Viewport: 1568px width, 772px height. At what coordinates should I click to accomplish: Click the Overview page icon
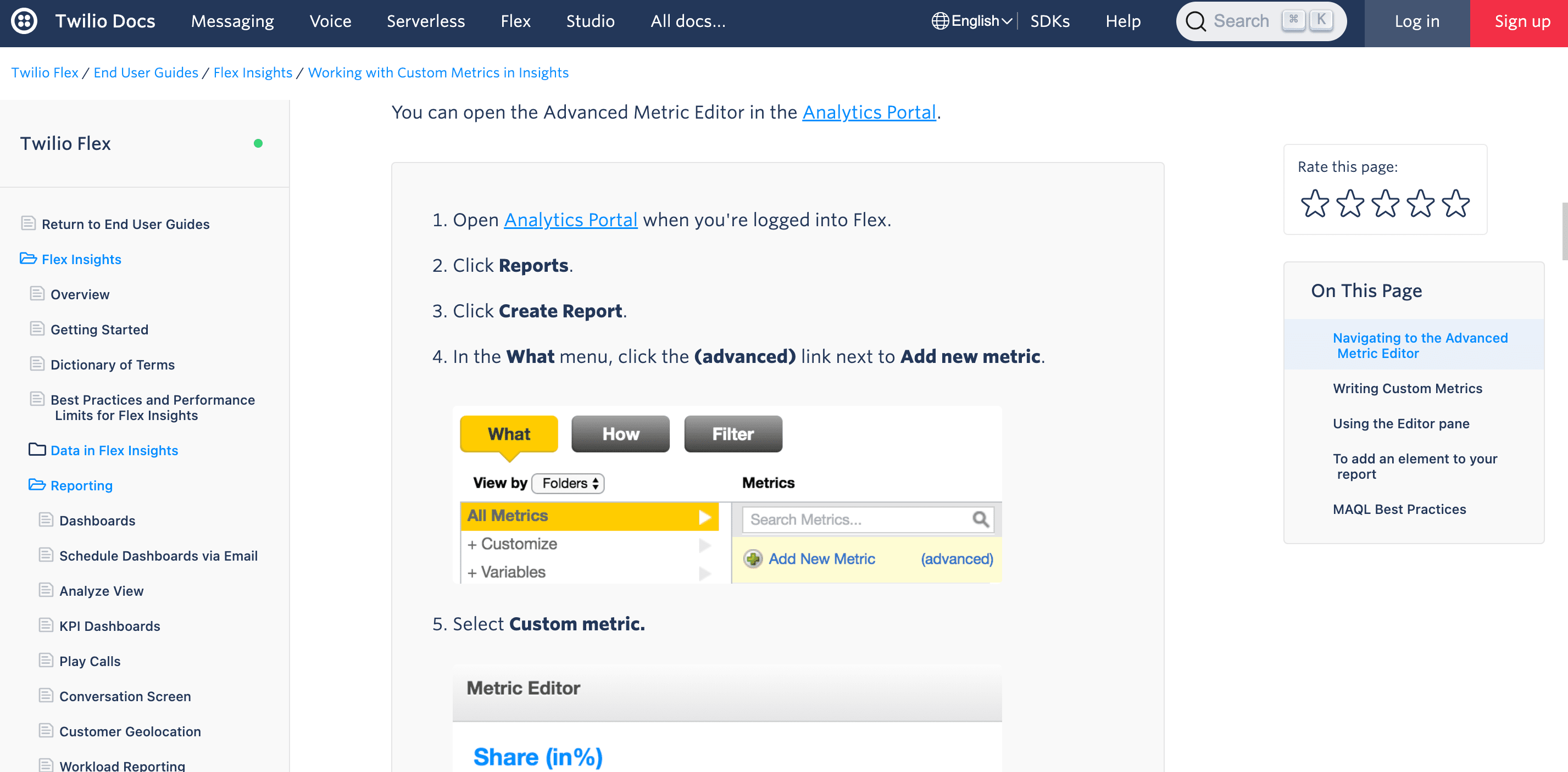[37, 294]
